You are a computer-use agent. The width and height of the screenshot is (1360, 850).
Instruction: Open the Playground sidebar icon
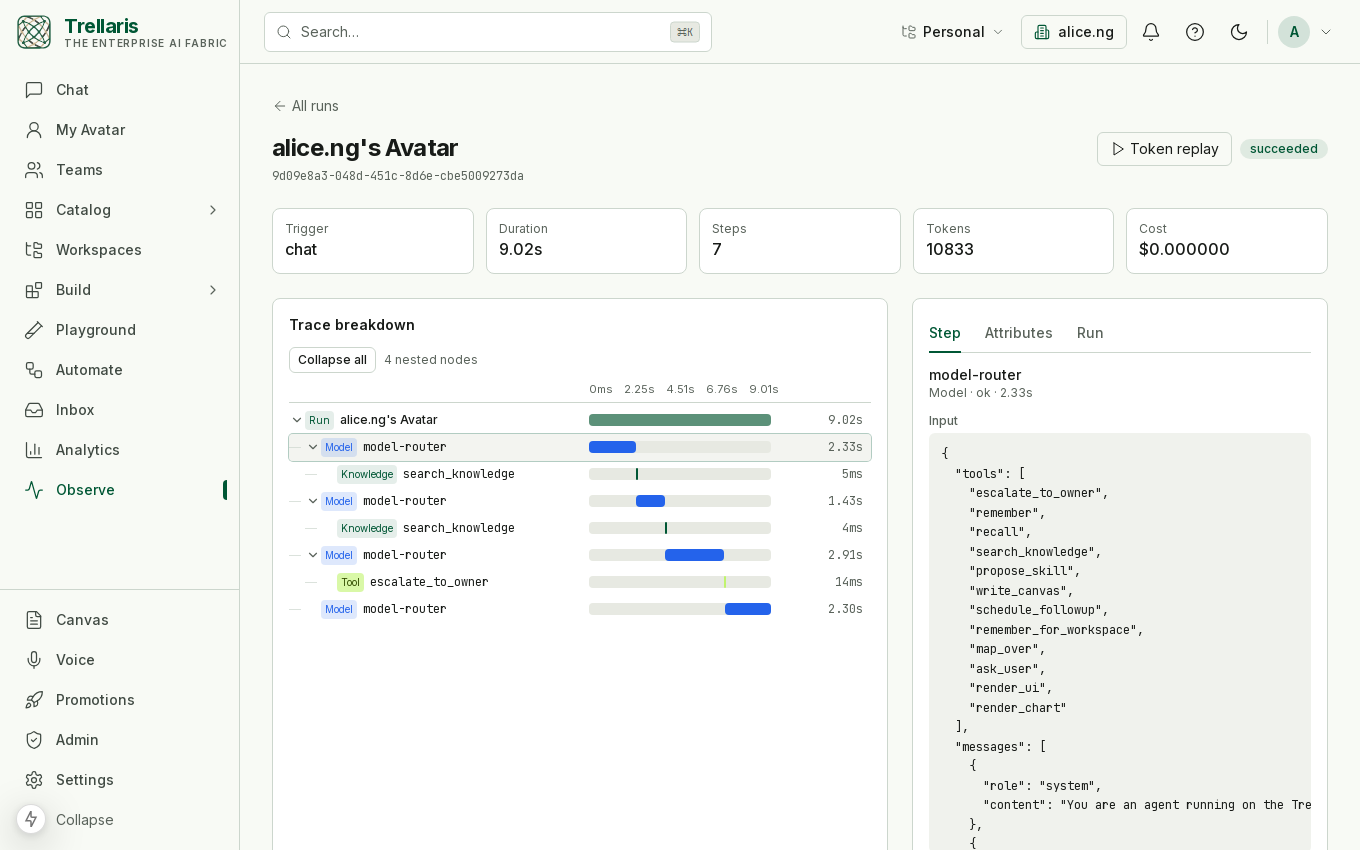coord(34,330)
